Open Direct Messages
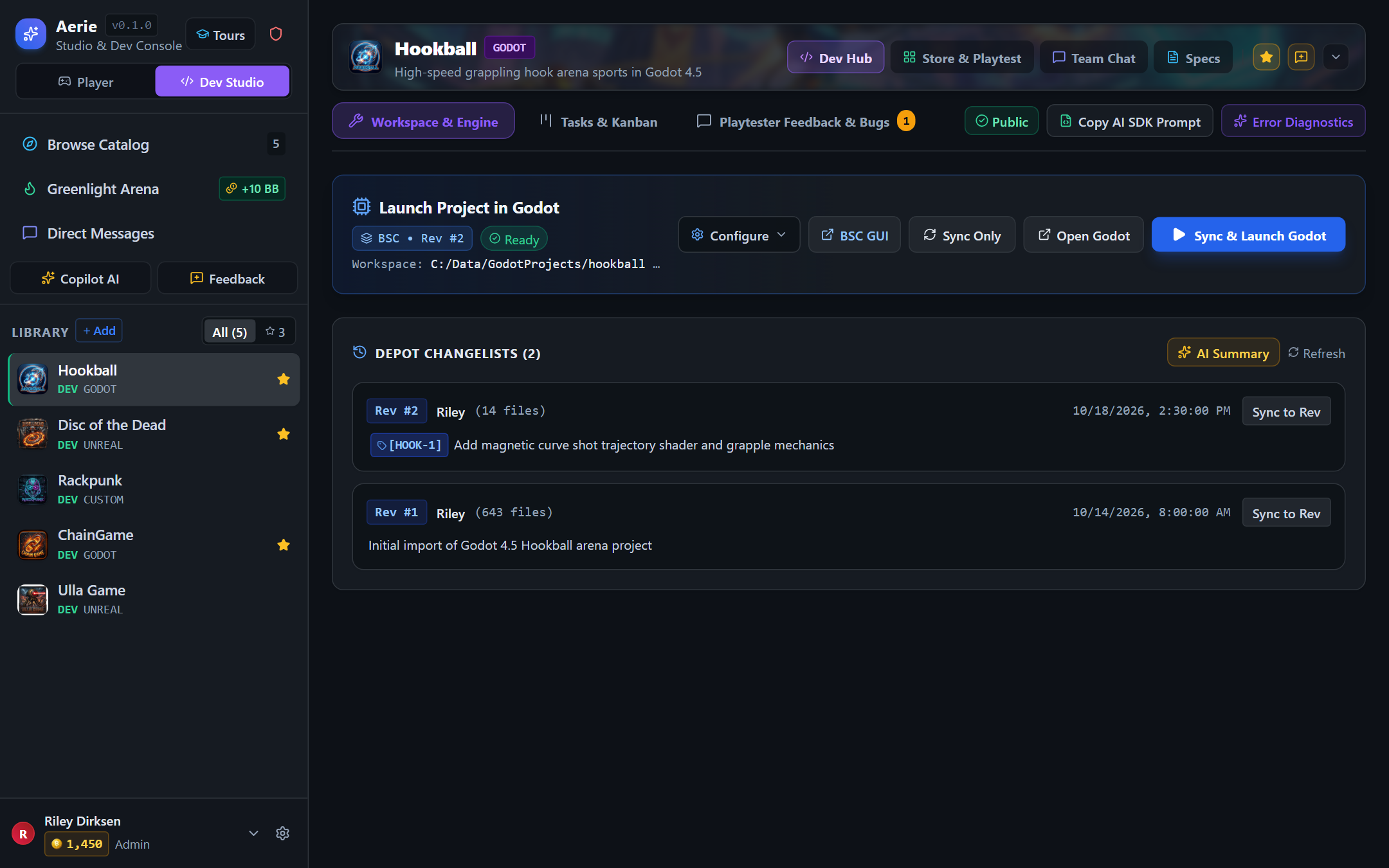Viewport: 1389px width, 868px height. tap(154, 233)
